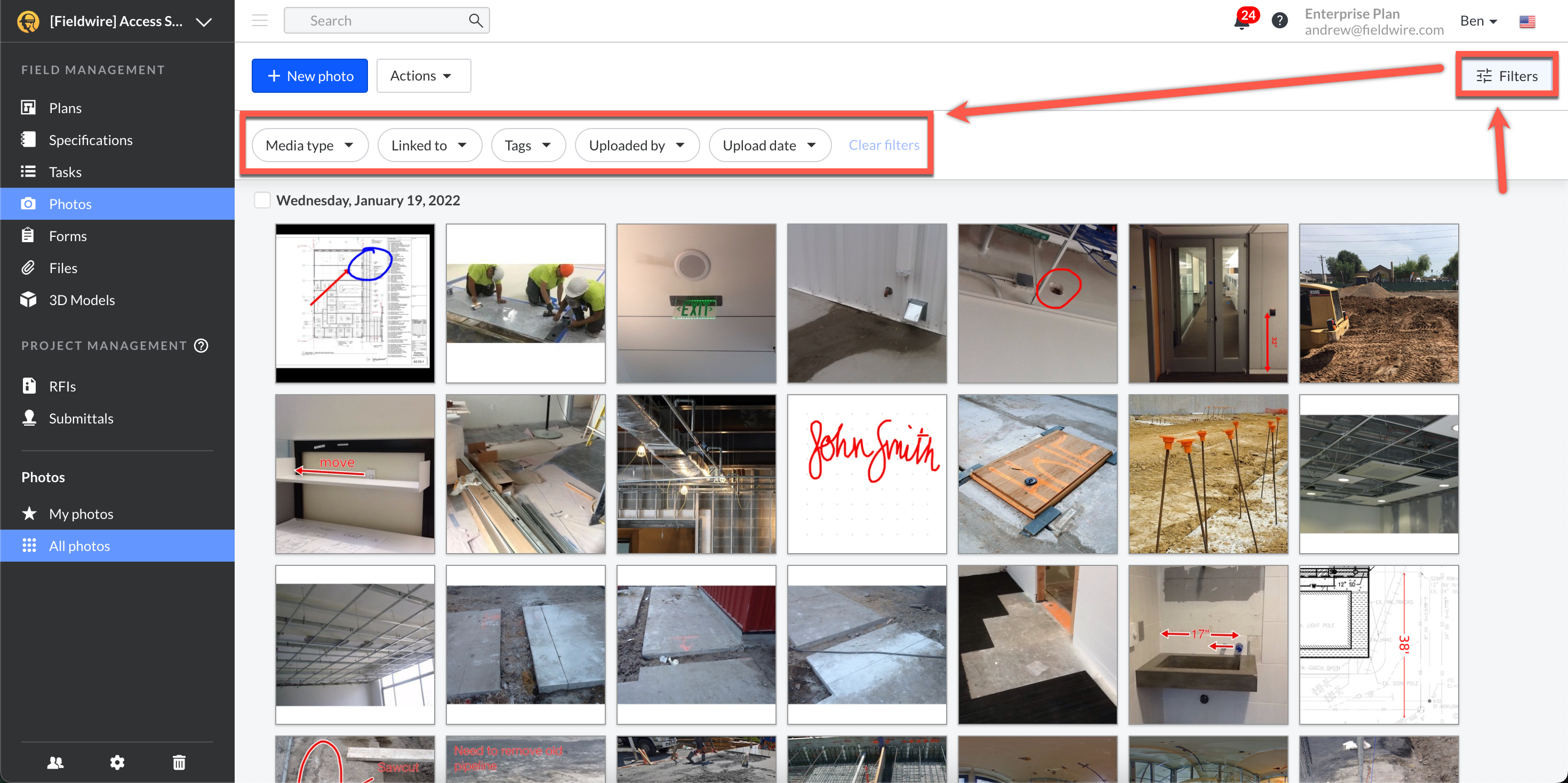Click Project Management help icon

202,346
